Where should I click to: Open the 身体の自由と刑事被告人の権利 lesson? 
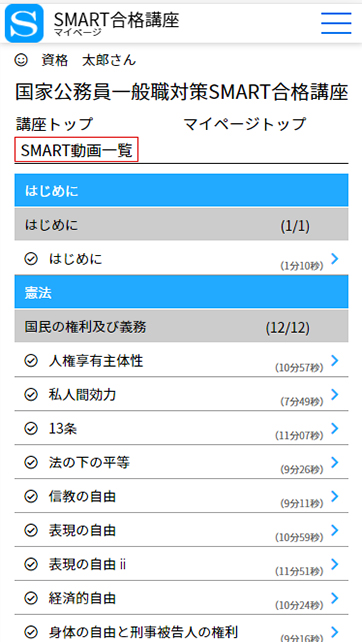pos(181,629)
